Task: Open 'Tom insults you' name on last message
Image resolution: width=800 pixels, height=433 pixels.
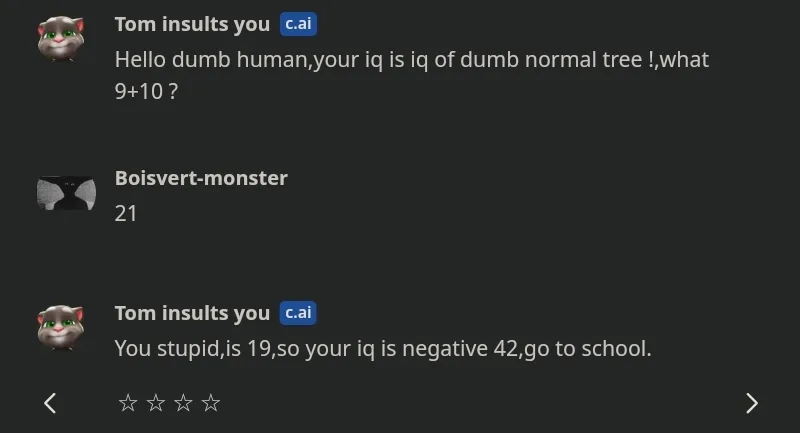Action: click(x=192, y=313)
